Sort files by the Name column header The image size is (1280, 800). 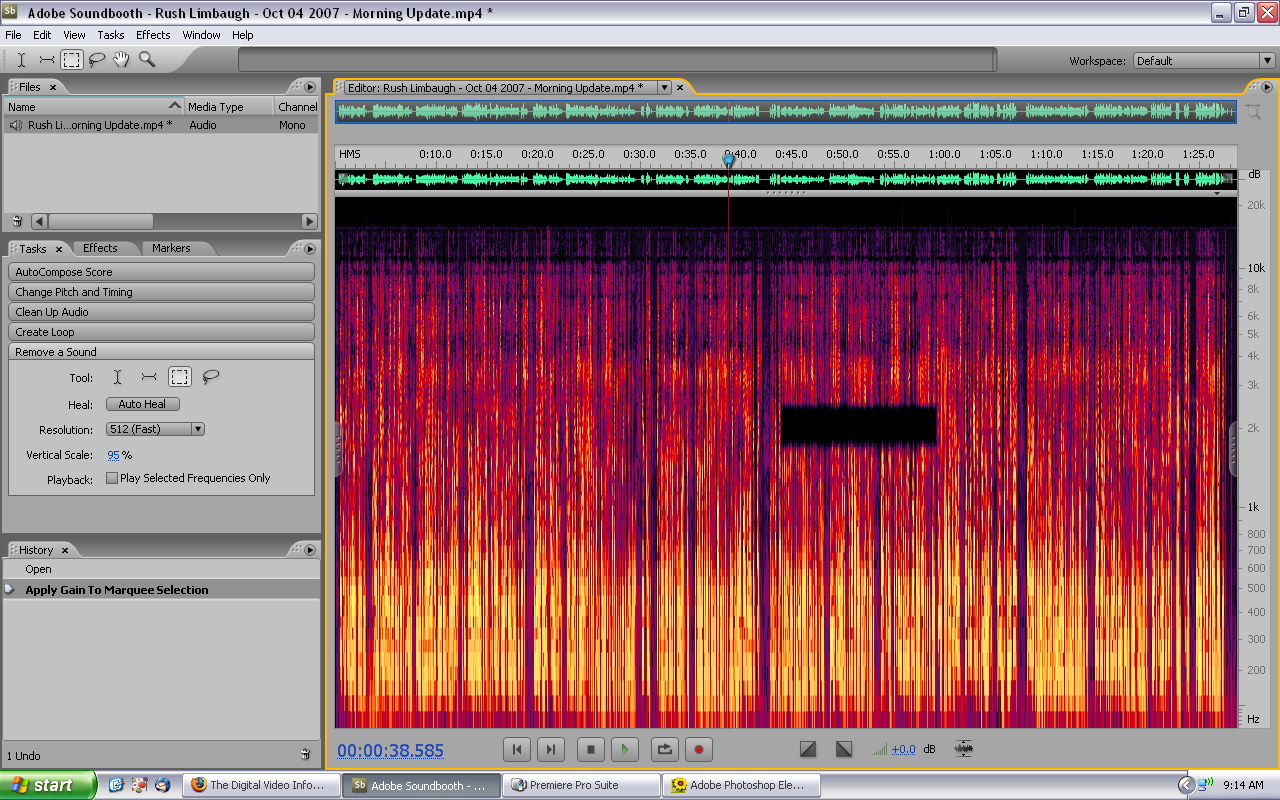[x=94, y=107]
